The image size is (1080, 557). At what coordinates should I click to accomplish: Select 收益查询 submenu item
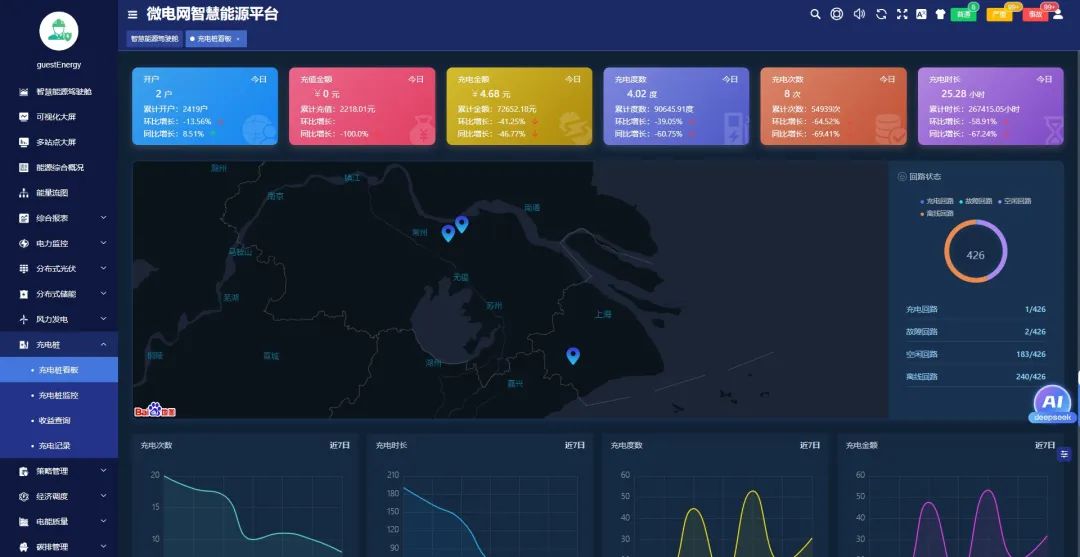pyautogui.click(x=59, y=421)
